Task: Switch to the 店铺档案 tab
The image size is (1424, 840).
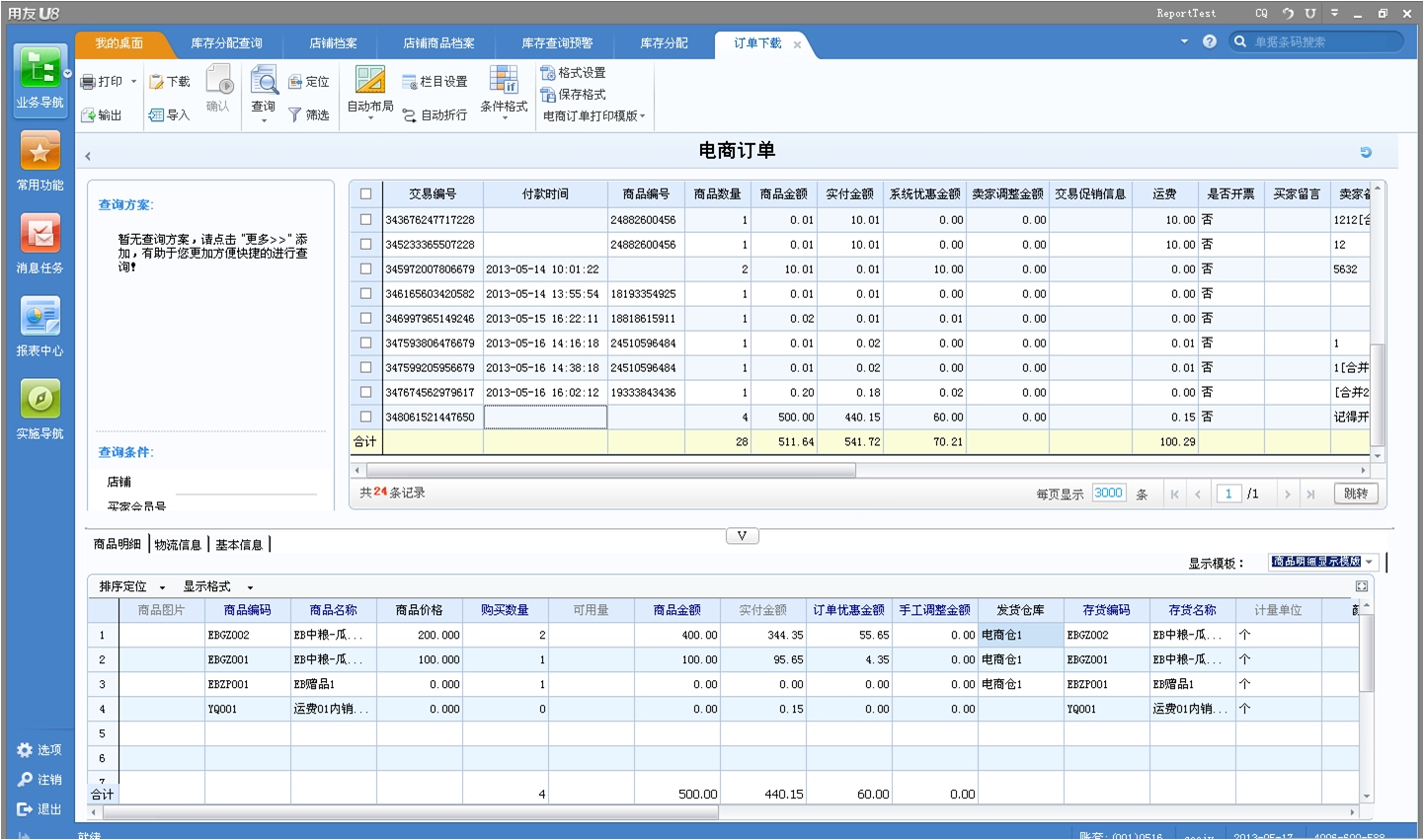Action: click(333, 43)
